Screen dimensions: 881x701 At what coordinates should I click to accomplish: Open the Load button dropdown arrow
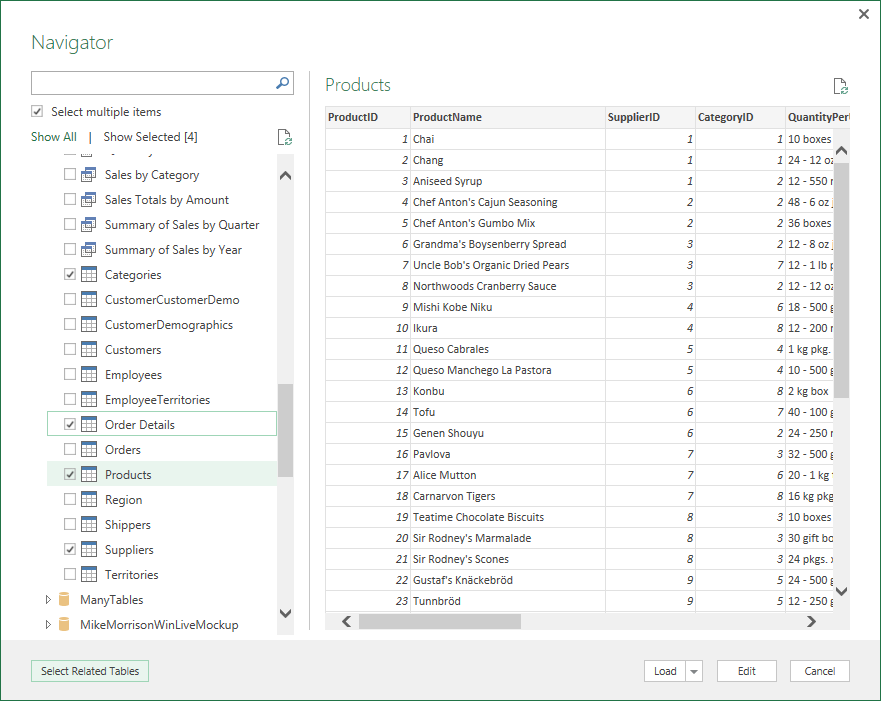pos(695,672)
